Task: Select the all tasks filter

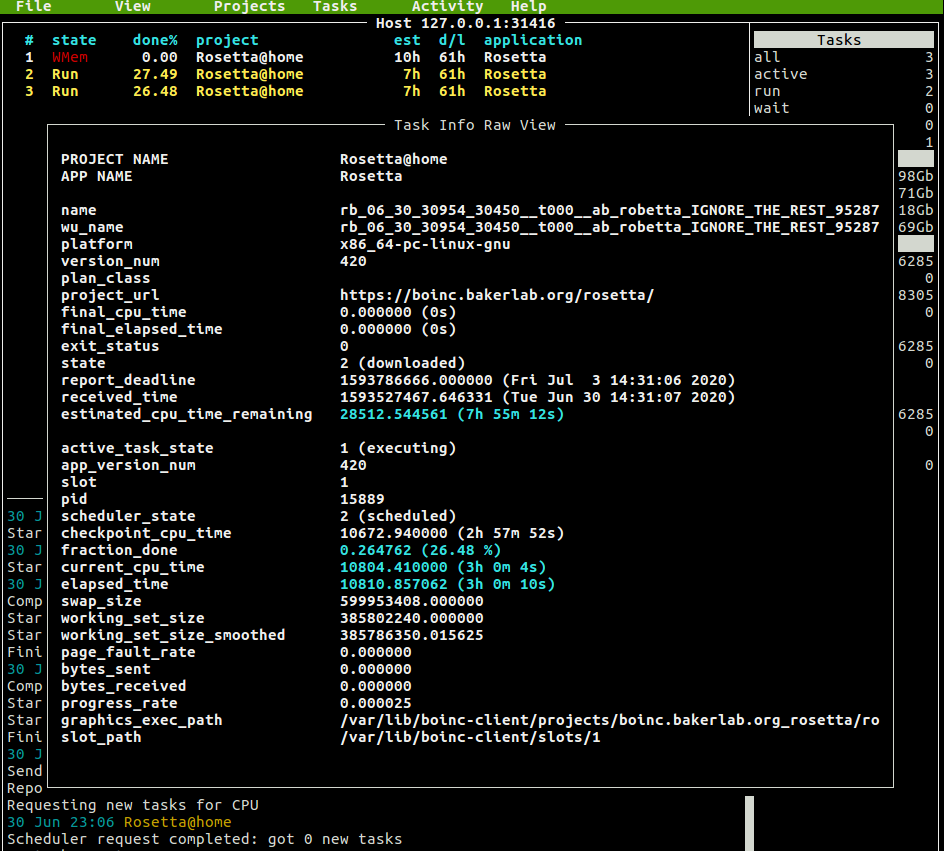Action: [843, 57]
